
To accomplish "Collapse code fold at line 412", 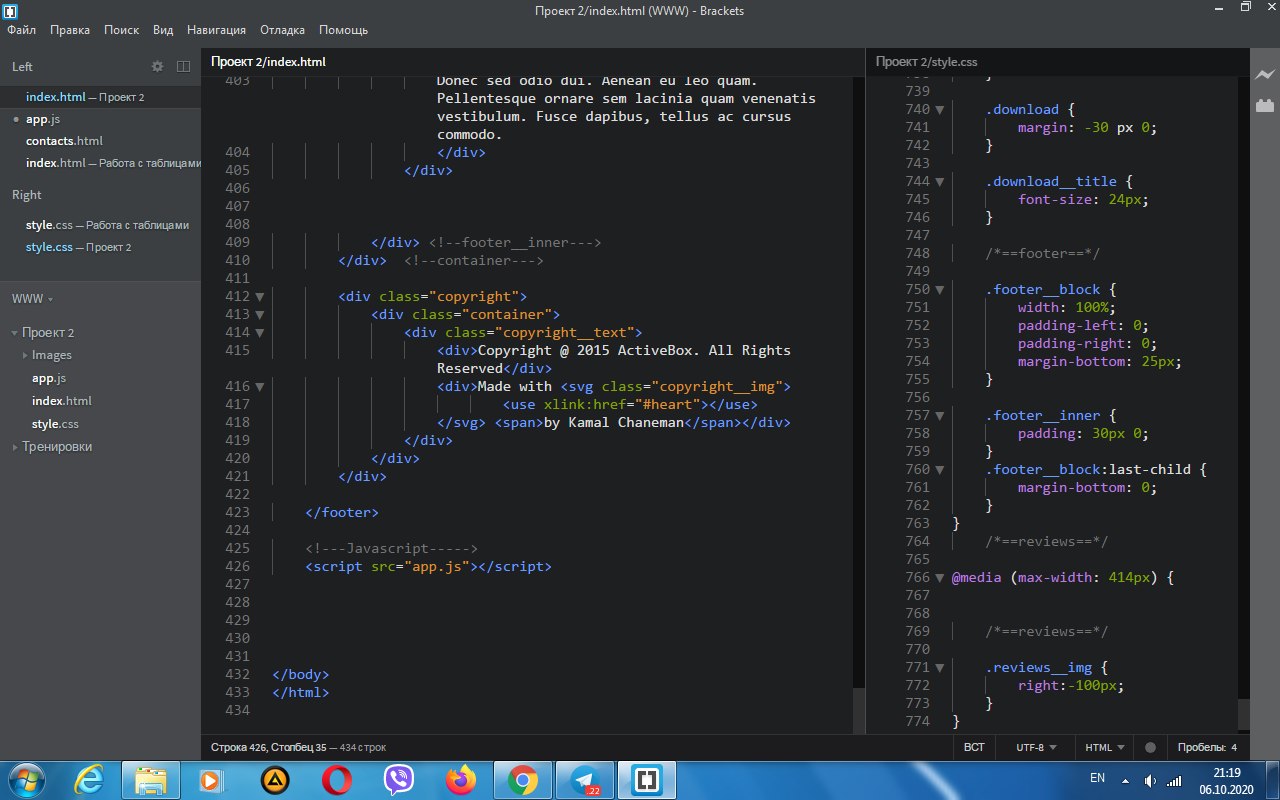I will pos(260,297).
